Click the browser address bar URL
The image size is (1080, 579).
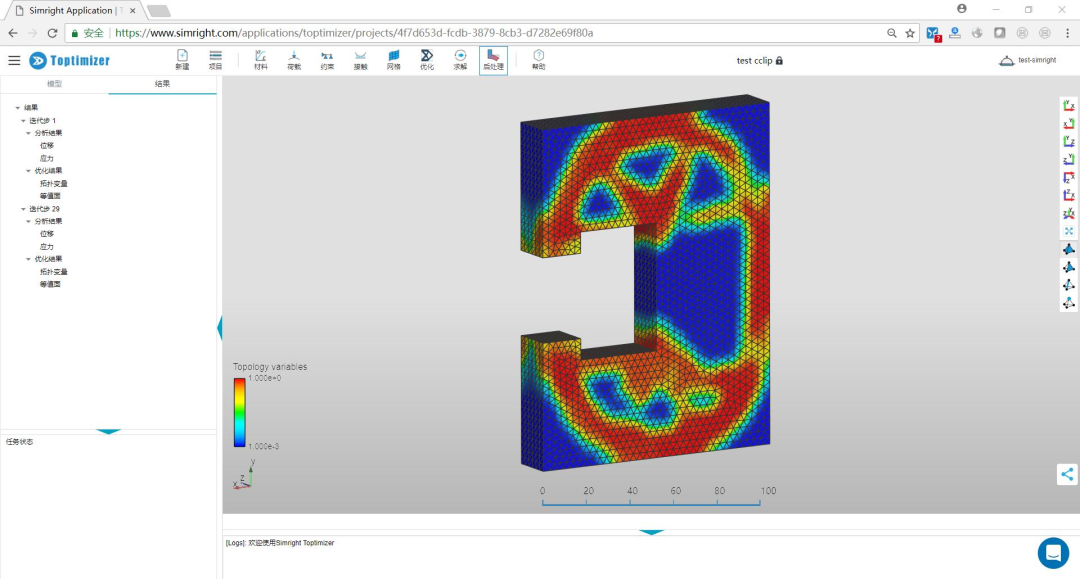pos(354,33)
